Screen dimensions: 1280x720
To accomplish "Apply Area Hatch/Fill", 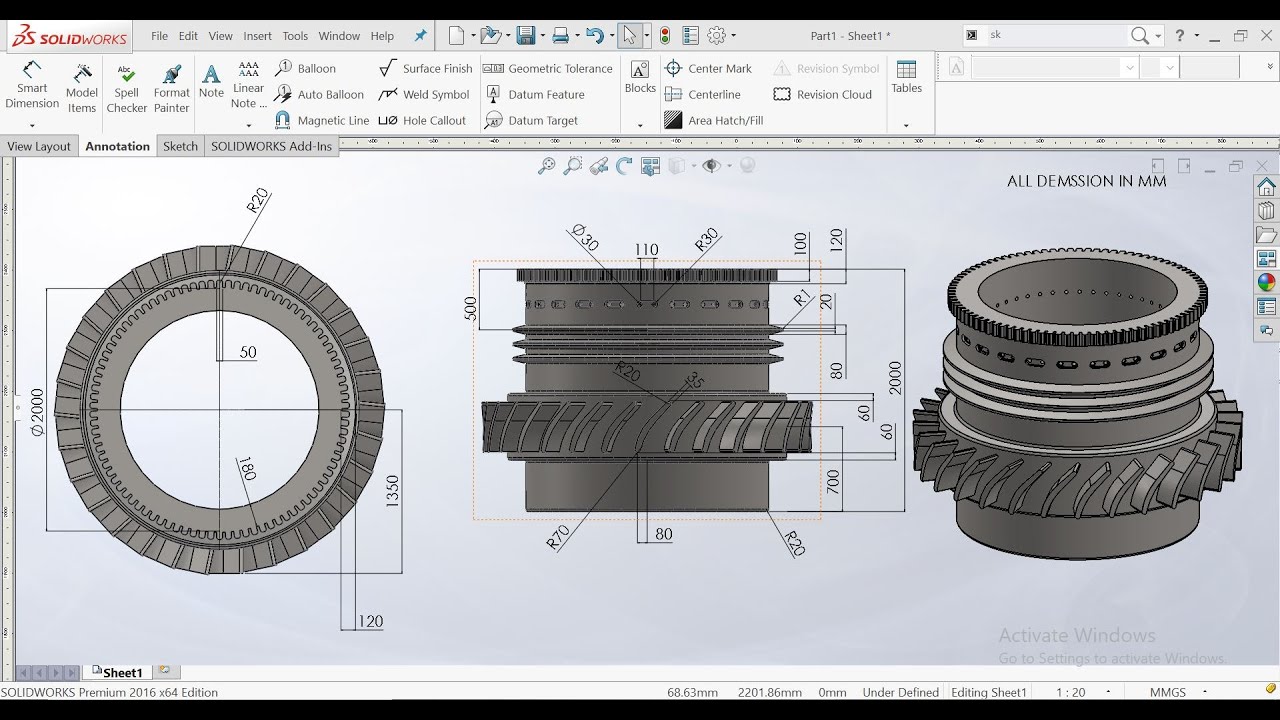I will click(x=714, y=120).
